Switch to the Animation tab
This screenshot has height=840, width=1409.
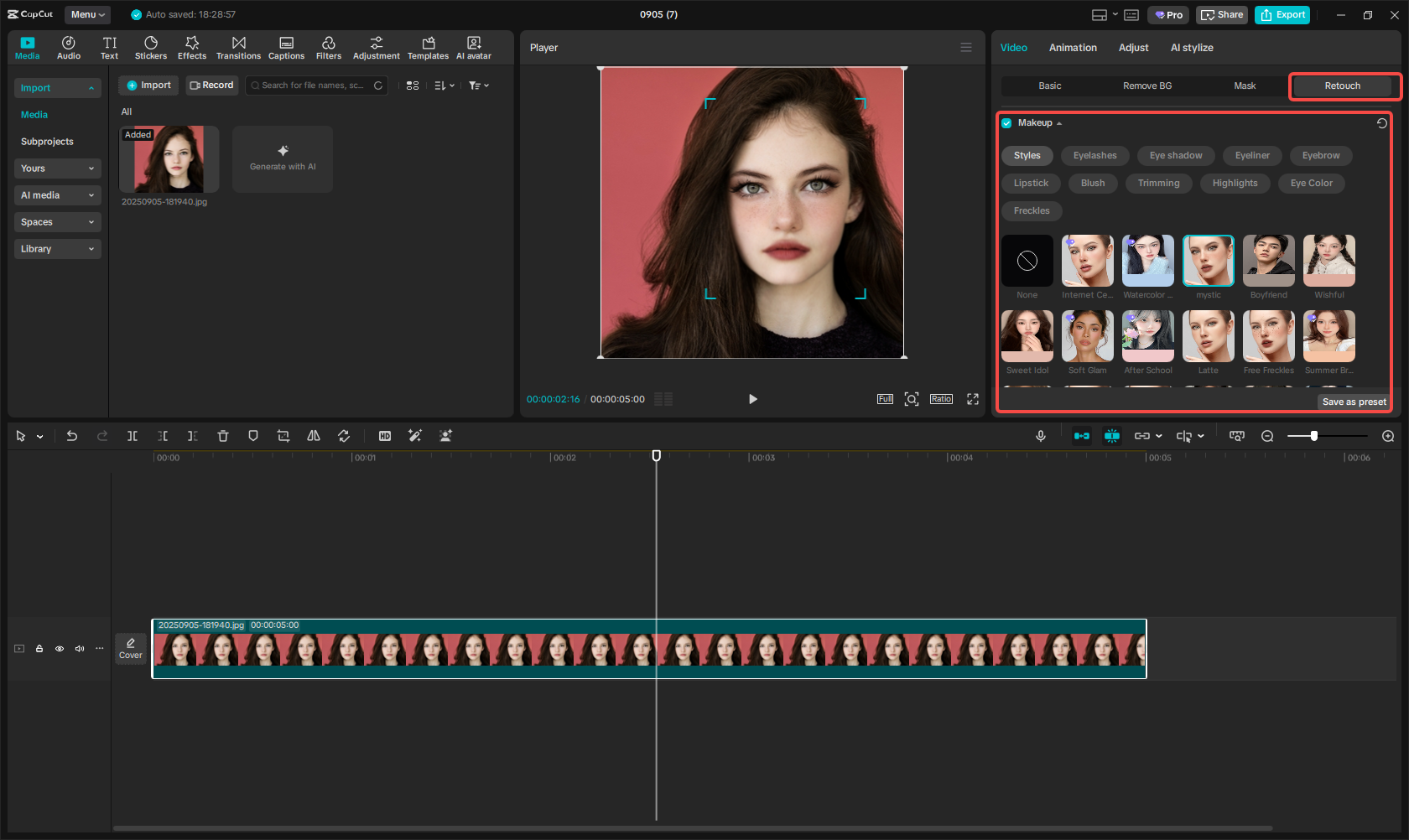[1073, 48]
